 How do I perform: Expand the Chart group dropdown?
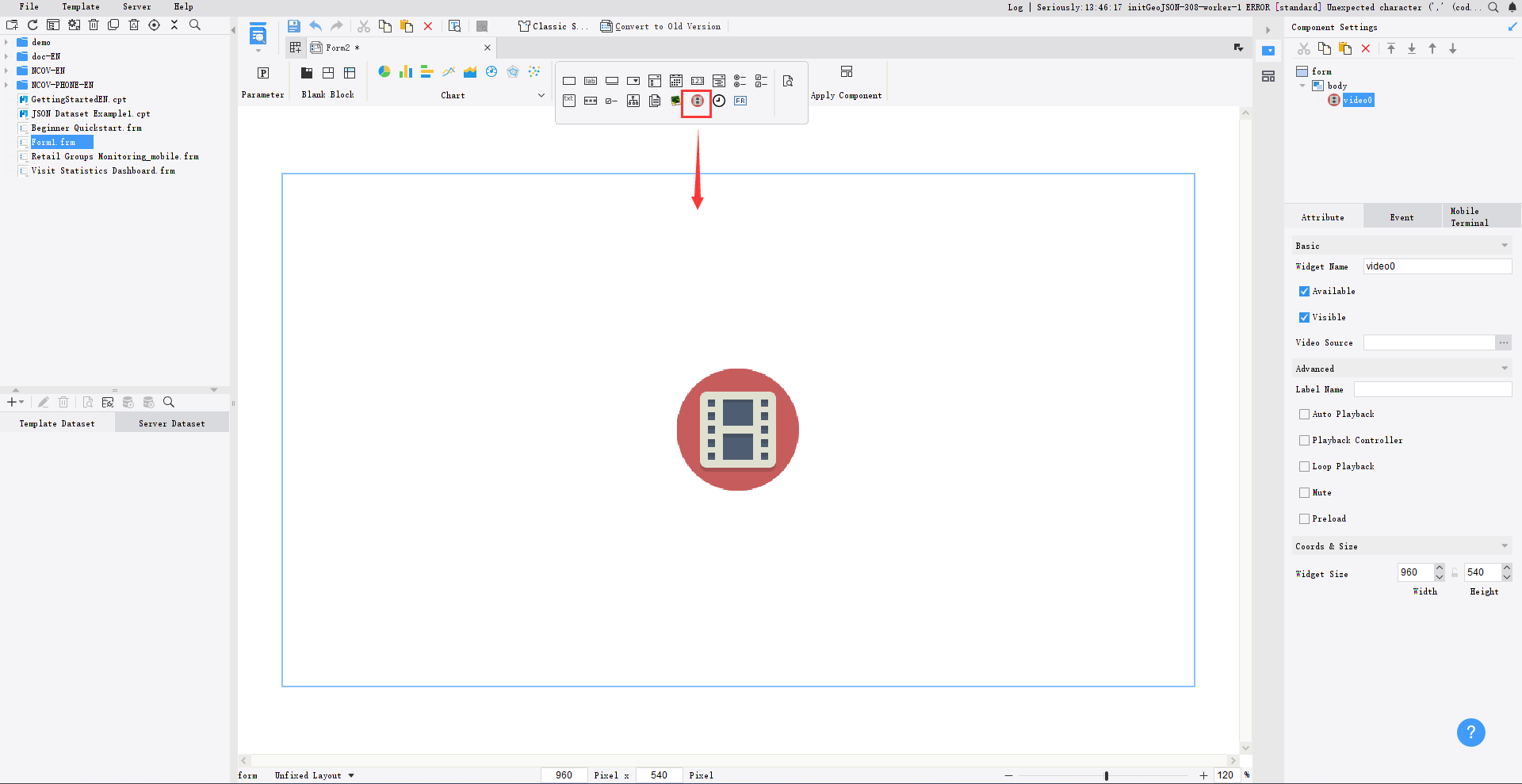[x=541, y=94]
